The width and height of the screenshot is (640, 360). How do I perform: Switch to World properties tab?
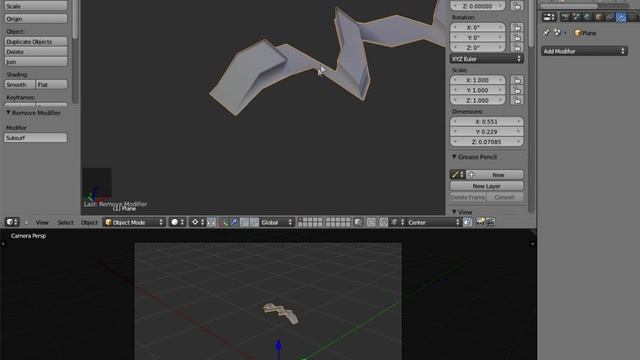point(587,17)
